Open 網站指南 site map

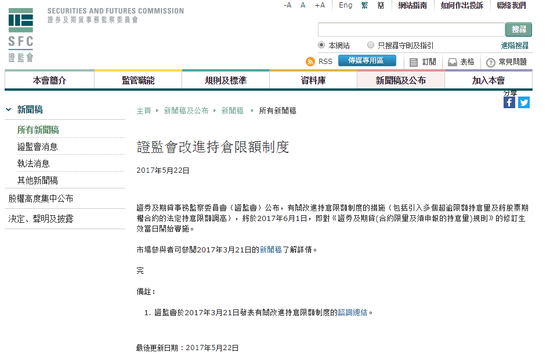click(x=412, y=5)
